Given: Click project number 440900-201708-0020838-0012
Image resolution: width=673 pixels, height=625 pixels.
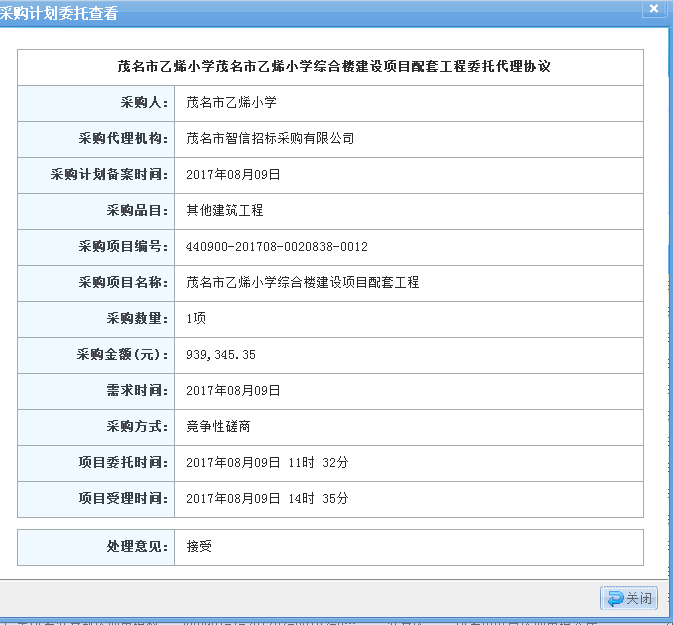Looking at the screenshot, I should point(277,246).
